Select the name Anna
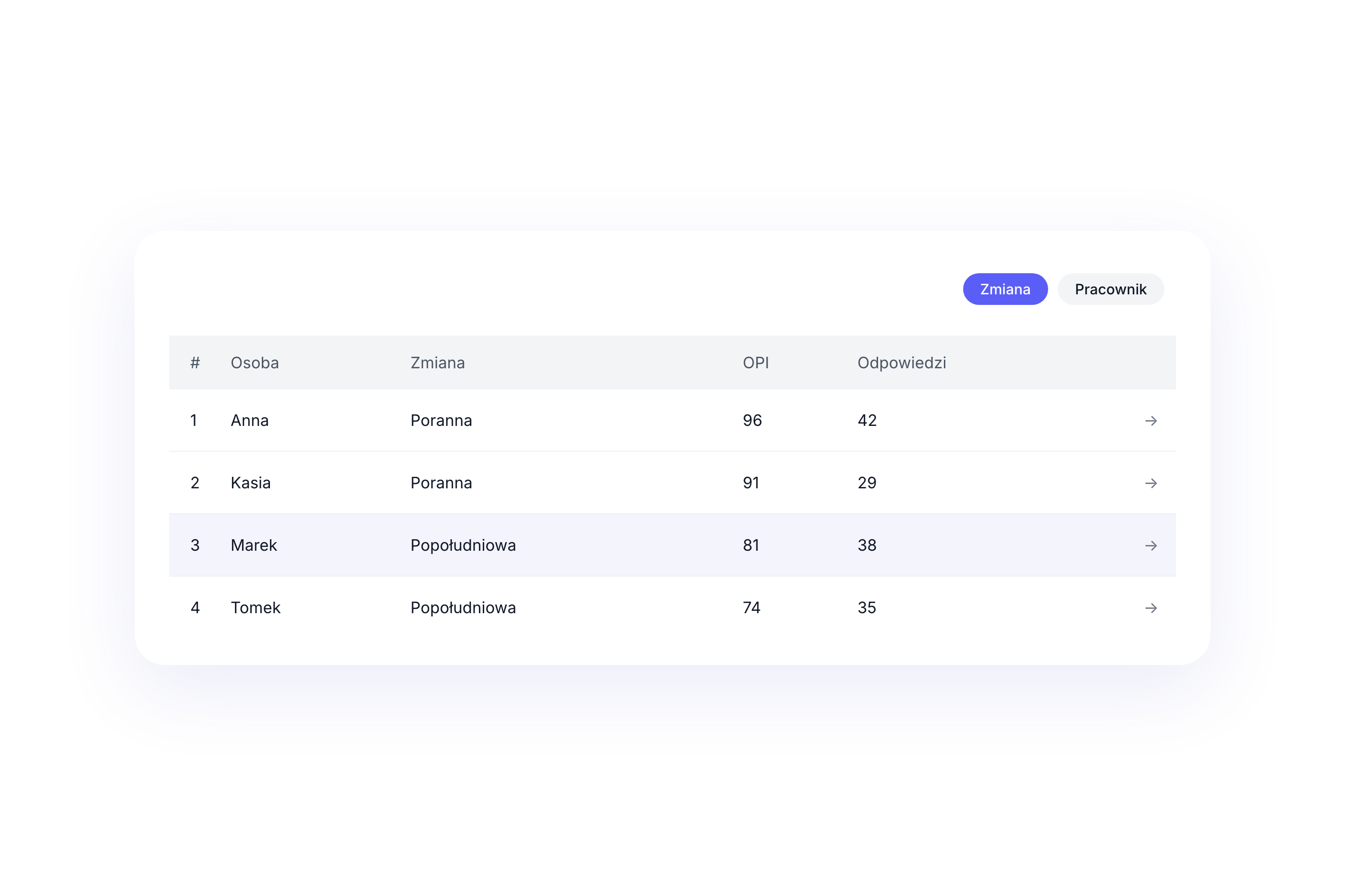 249,421
